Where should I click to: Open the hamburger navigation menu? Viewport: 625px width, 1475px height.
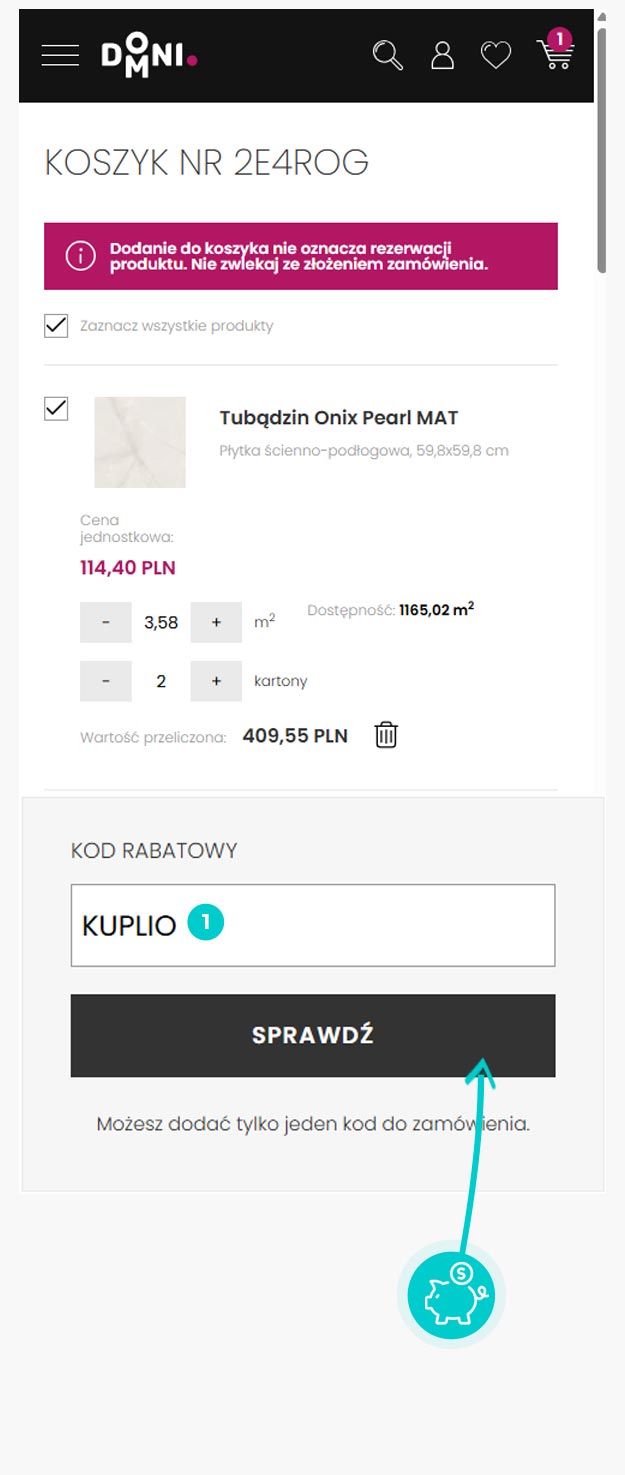tap(60, 55)
